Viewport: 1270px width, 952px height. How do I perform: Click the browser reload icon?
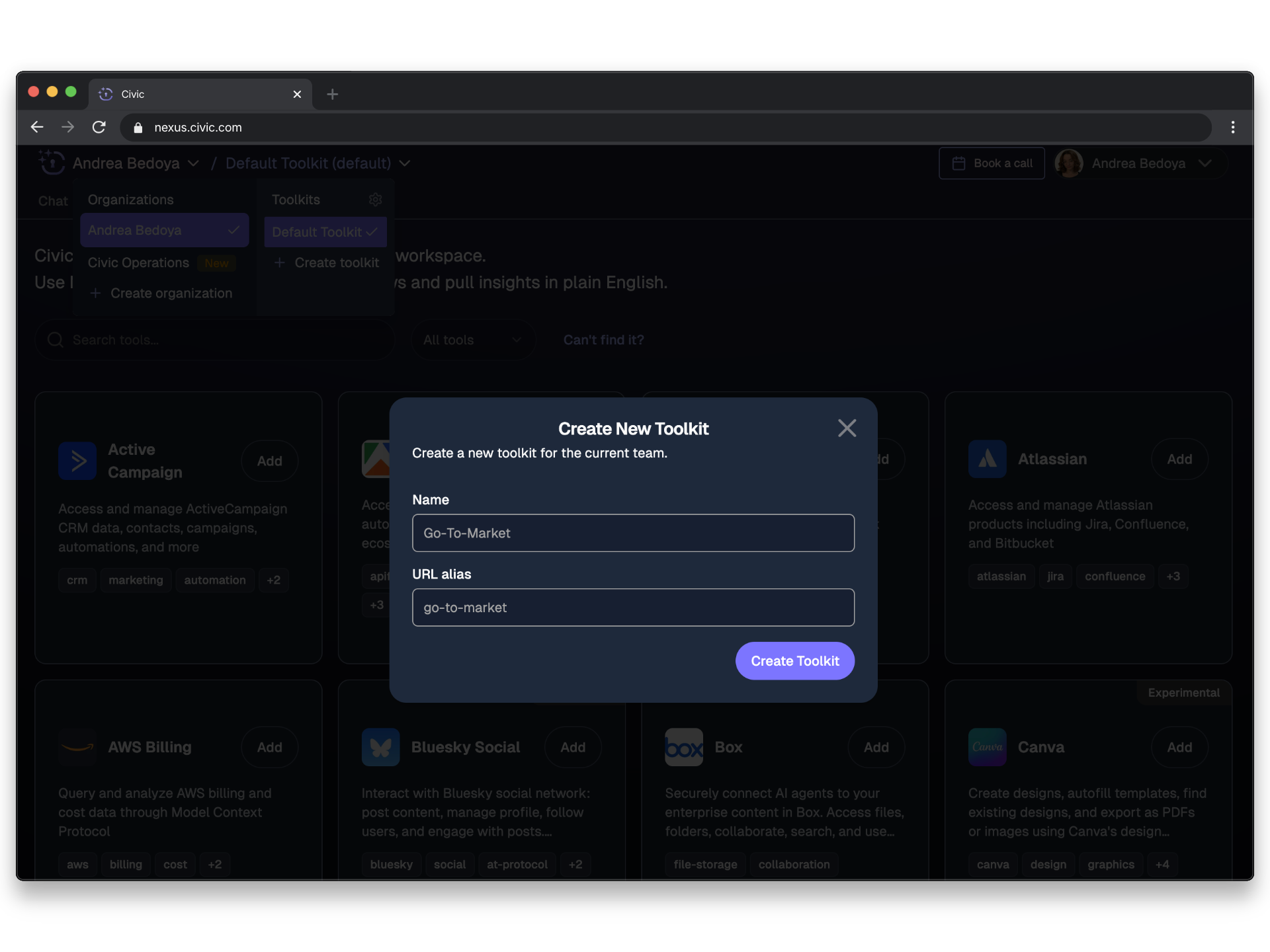(99, 127)
